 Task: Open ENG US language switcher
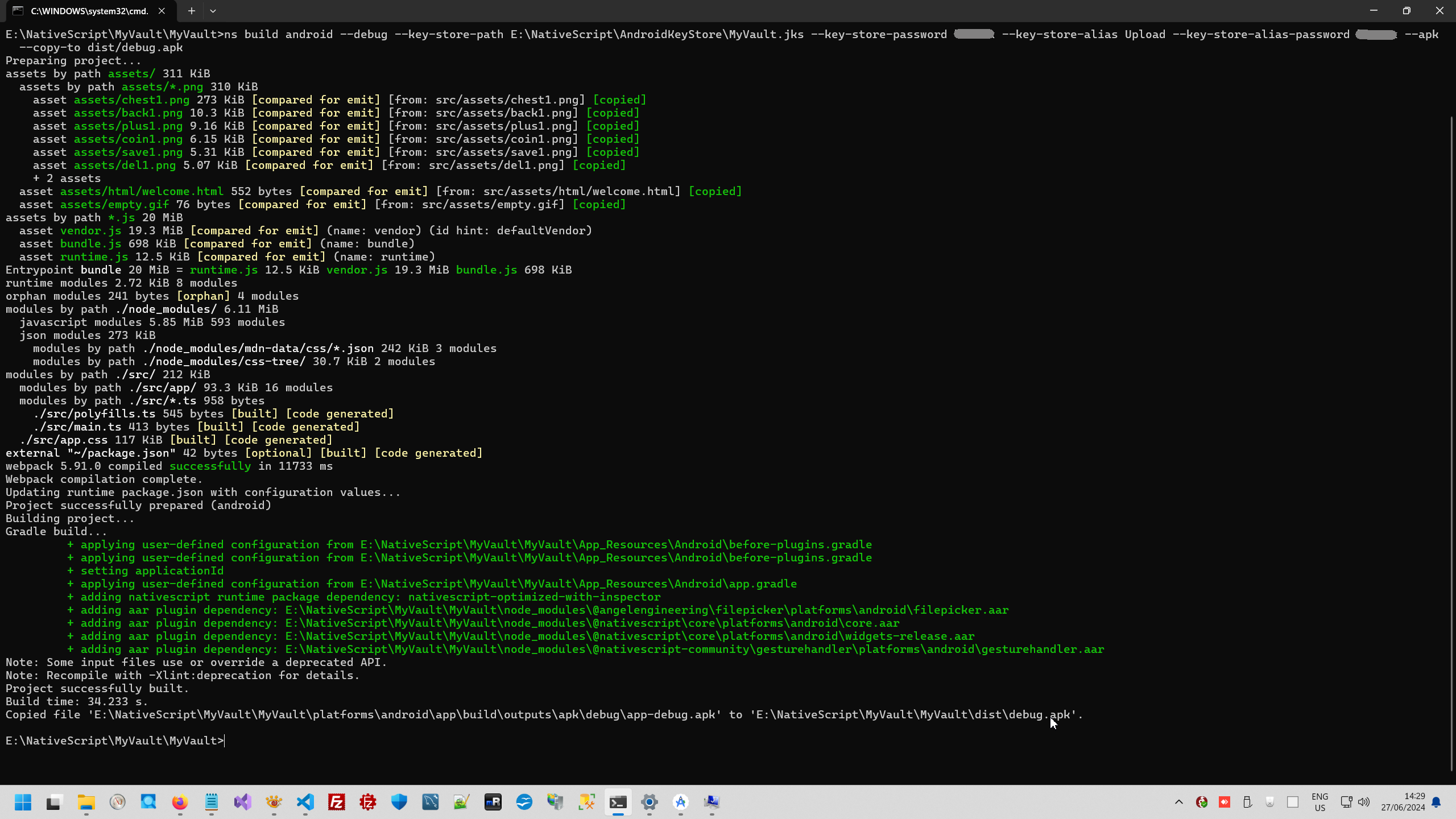point(1319,802)
